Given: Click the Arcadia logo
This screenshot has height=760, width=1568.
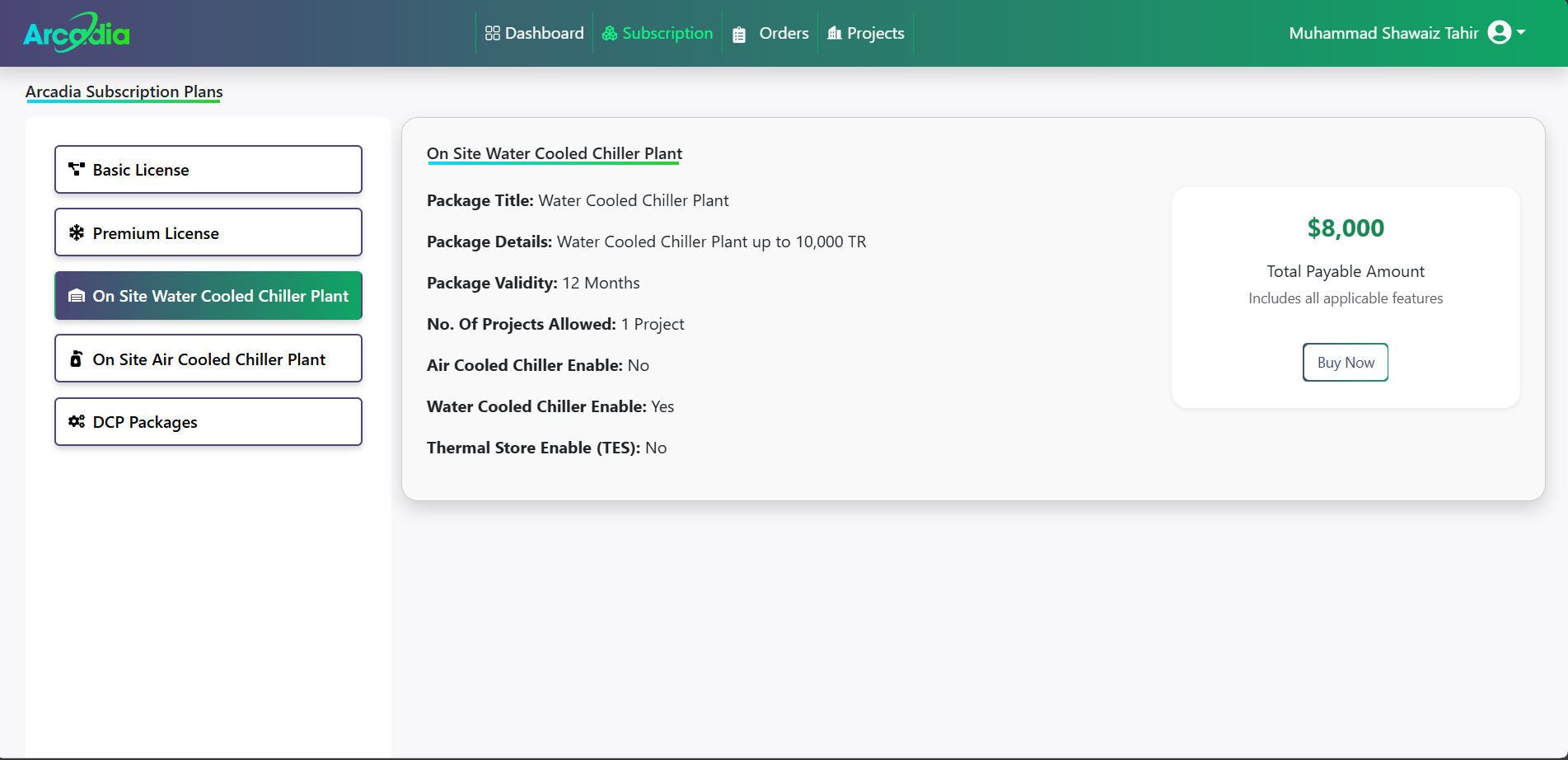Looking at the screenshot, I should tap(77, 33).
